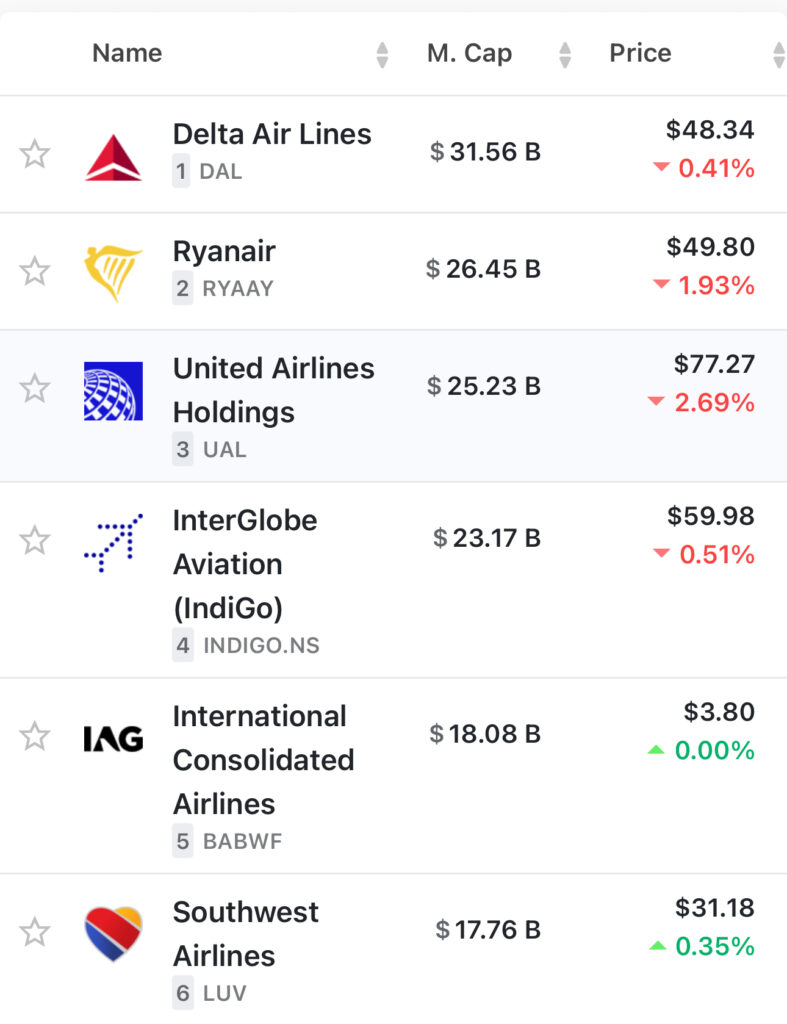Star Delta Air Lines as favorite
Image resolution: width=787 pixels, height=1024 pixels.
35,154
